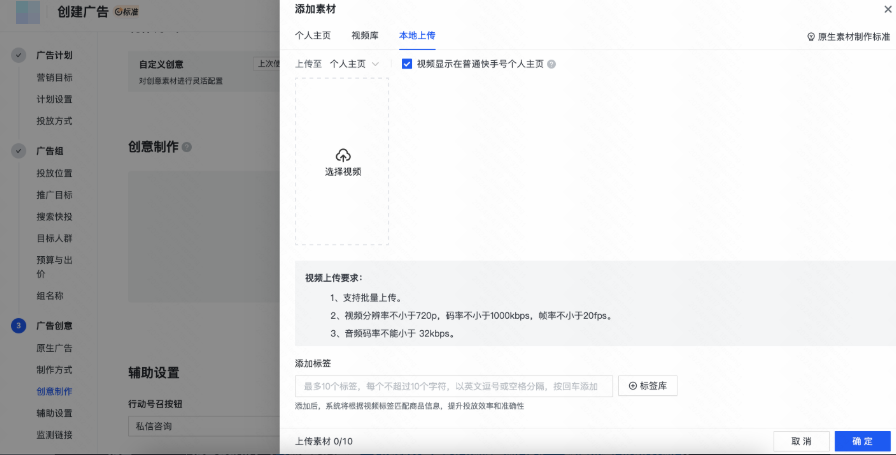Go to 组名称 in the sidebar
This screenshot has width=896, height=455.
point(50,296)
